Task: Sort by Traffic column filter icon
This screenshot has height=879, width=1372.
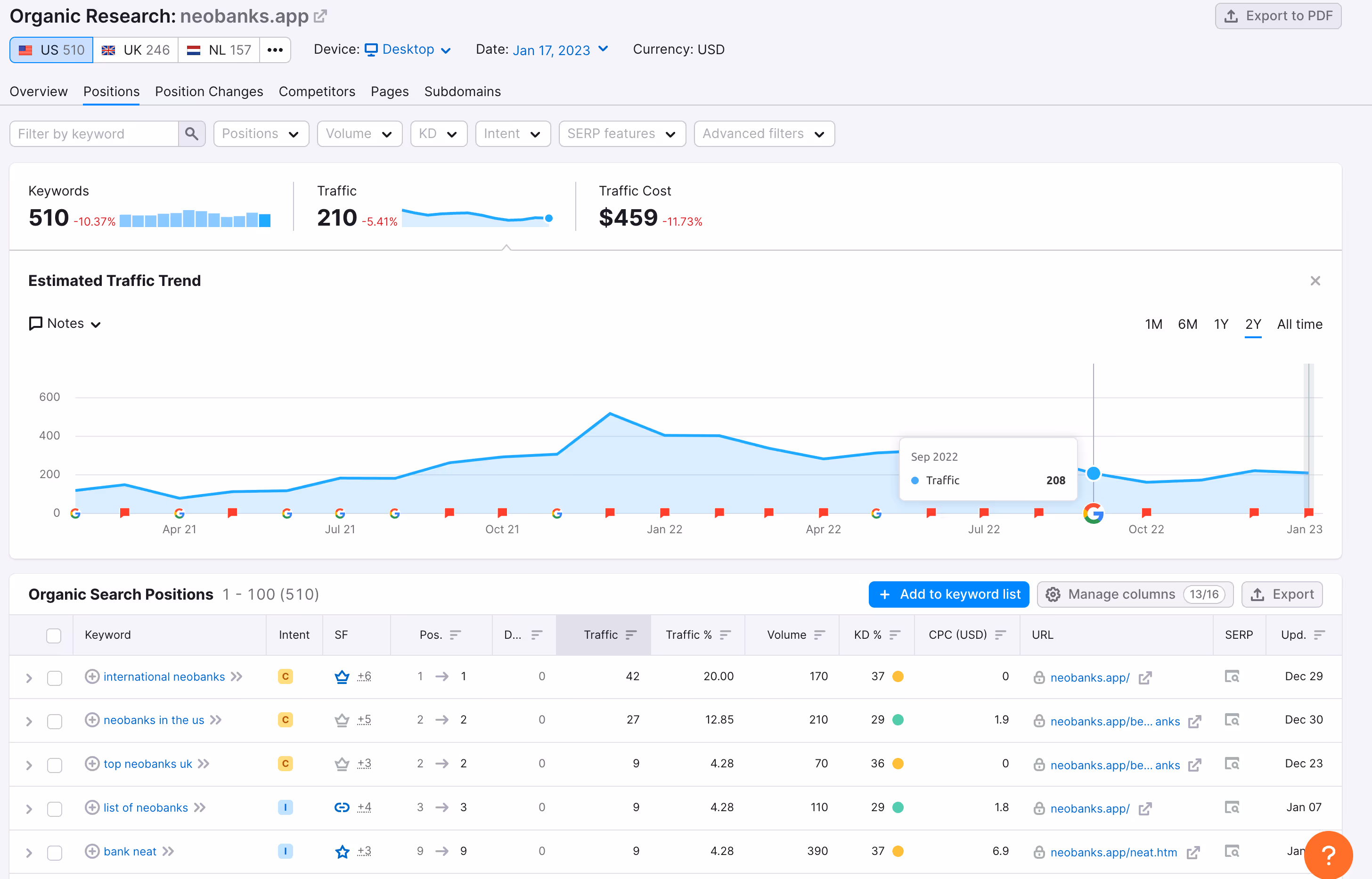Action: coord(631,635)
